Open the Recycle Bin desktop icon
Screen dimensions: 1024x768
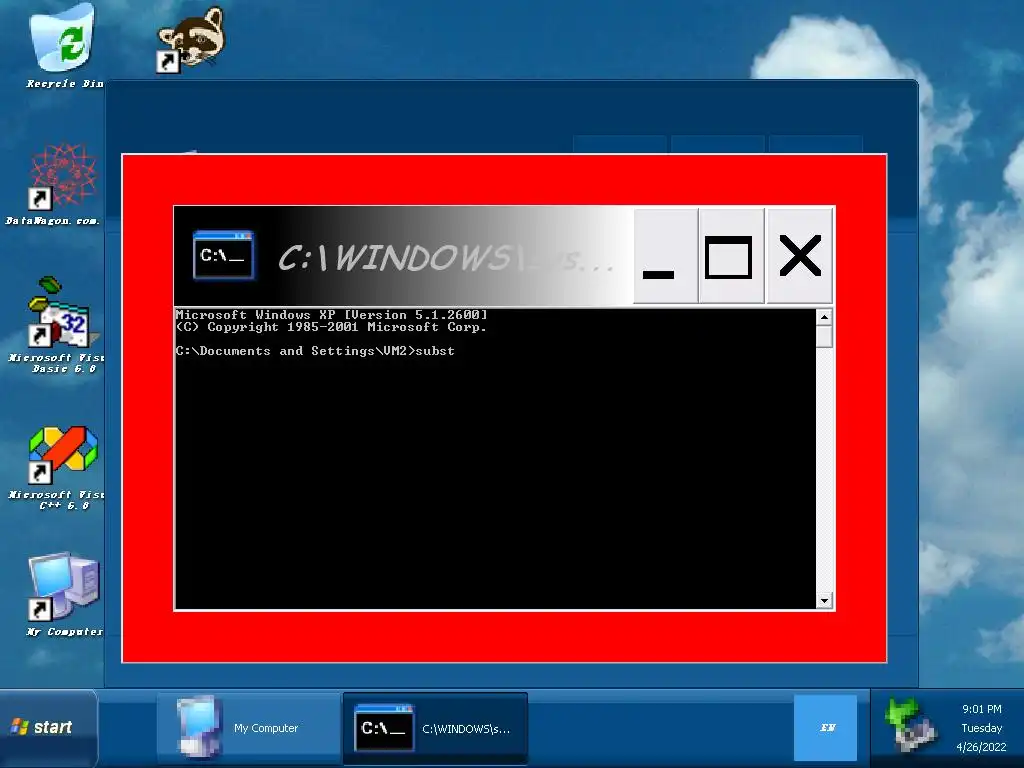coord(65,46)
